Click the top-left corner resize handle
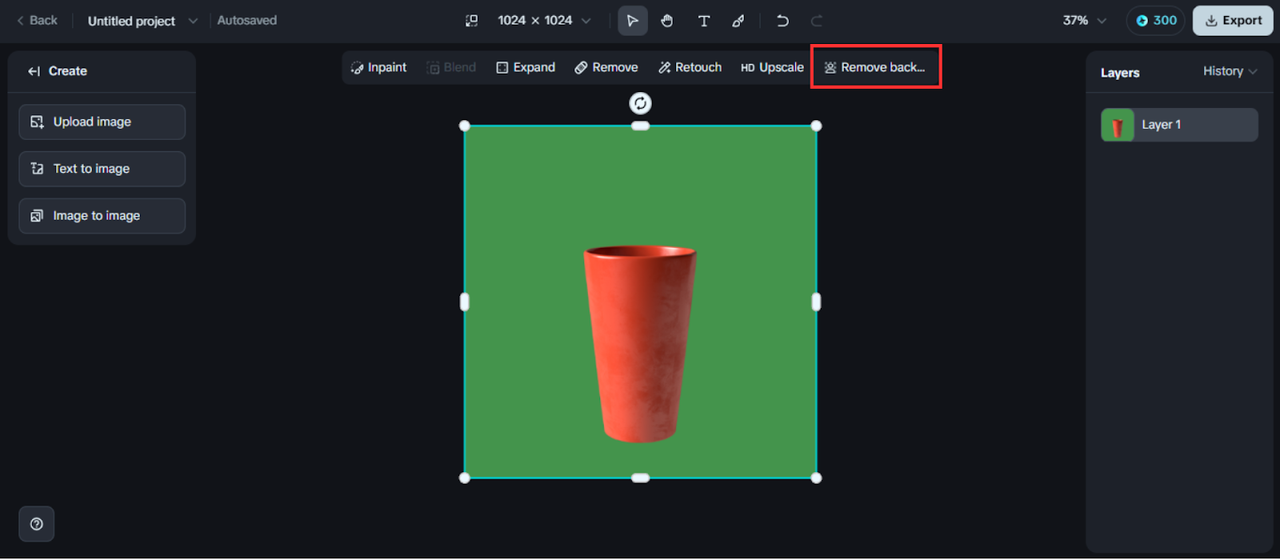Image resolution: width=1280 pixels, height=560 pixels. [464, 125]
